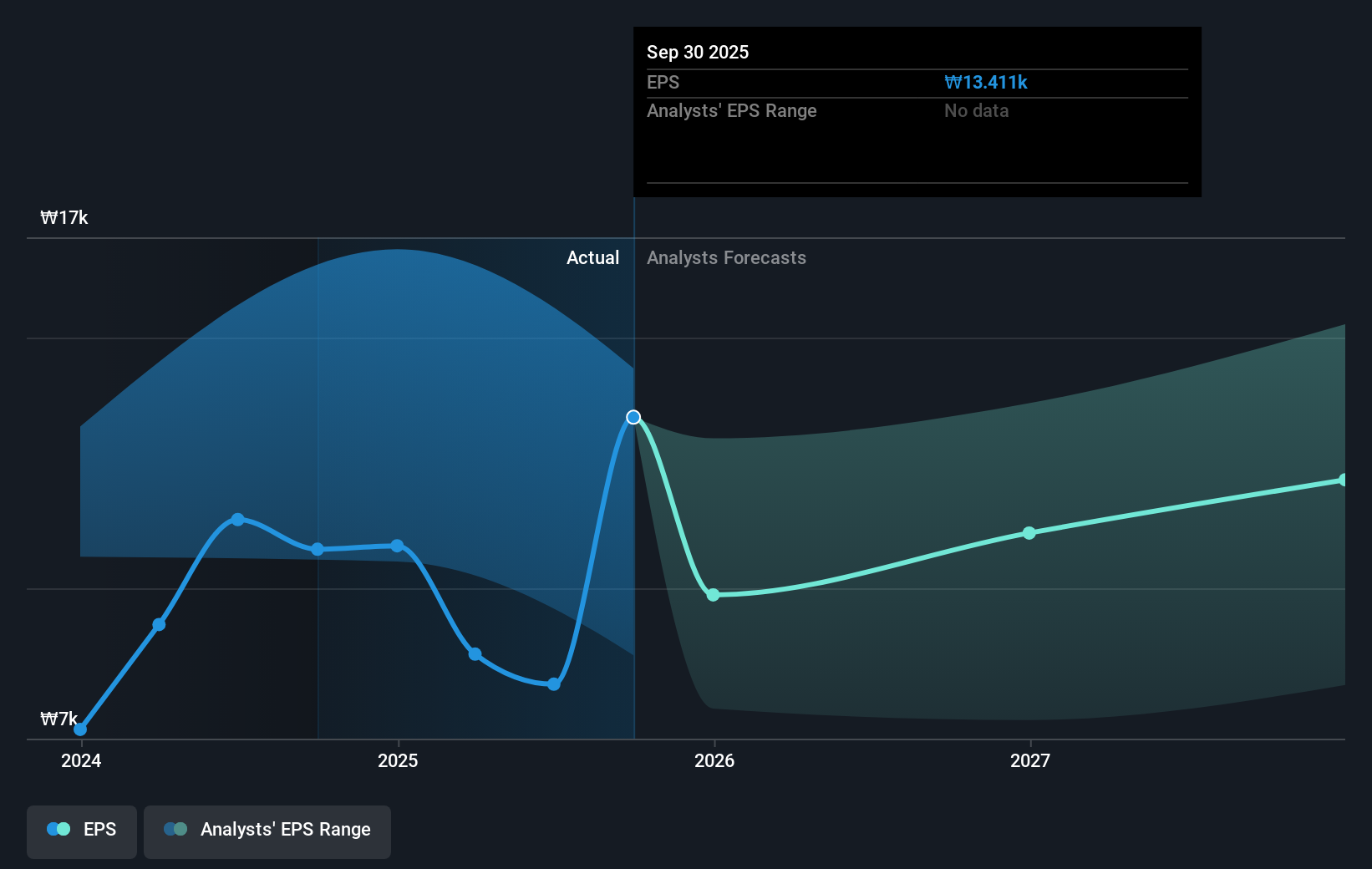
Task: Click the first 2024 EPS data point
Action: [80, 729]
